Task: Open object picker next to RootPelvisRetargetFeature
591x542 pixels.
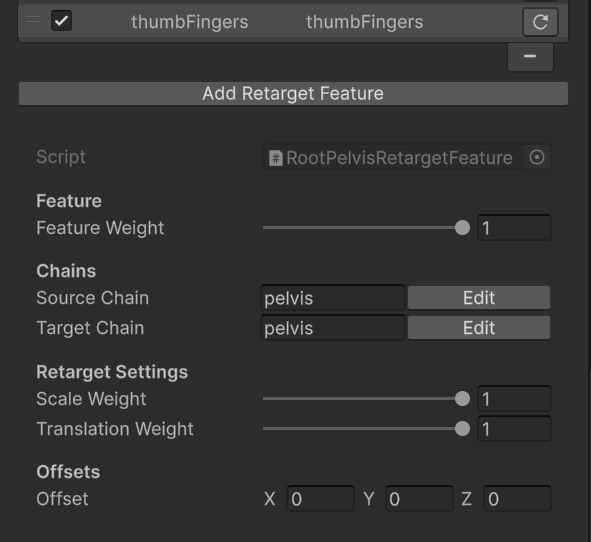Action: coord(537,157)
